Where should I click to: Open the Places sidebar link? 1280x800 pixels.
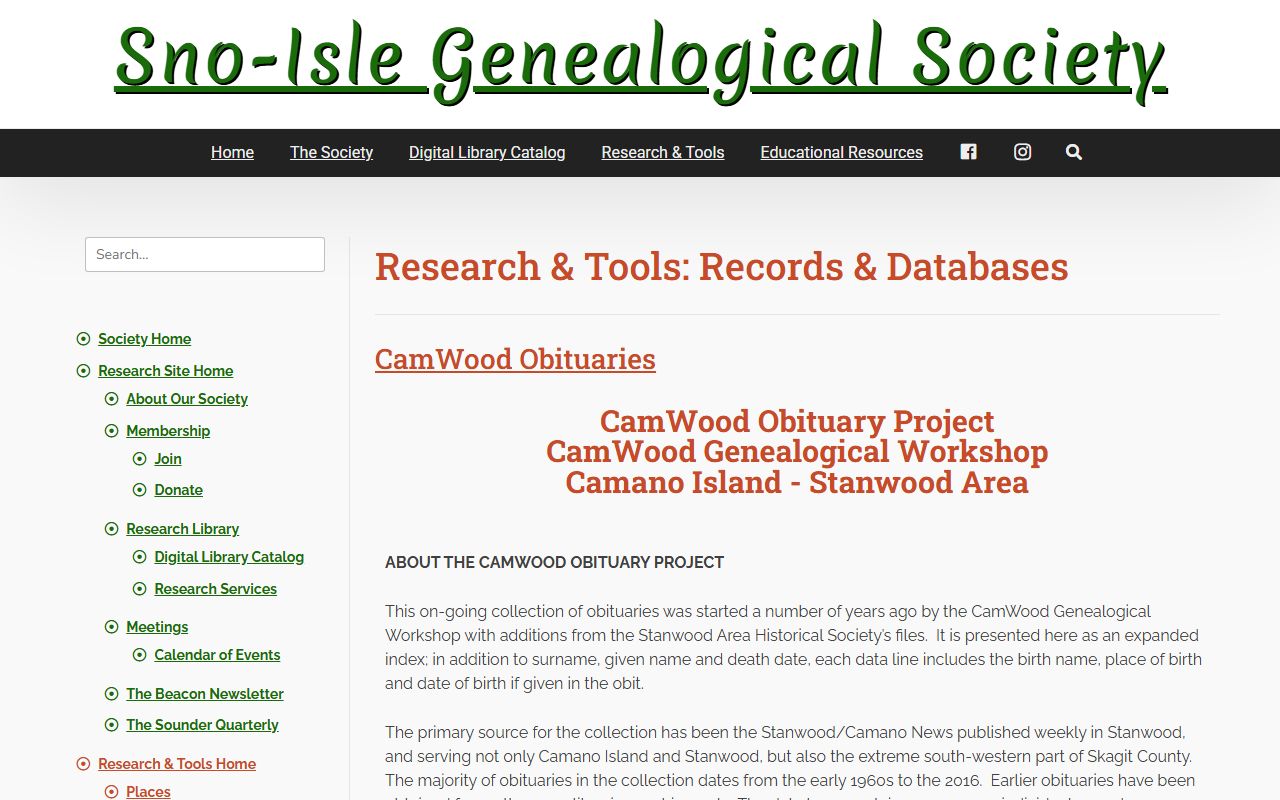click(148, 792)
